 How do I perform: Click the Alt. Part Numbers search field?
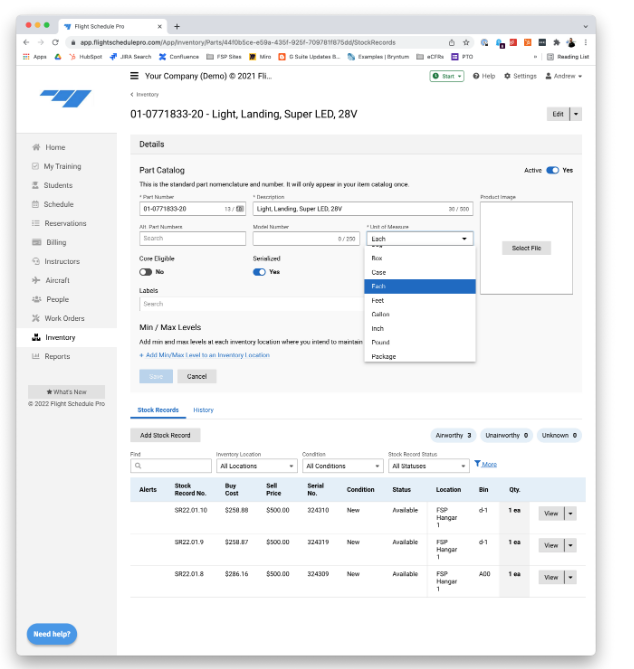(192, 239)
